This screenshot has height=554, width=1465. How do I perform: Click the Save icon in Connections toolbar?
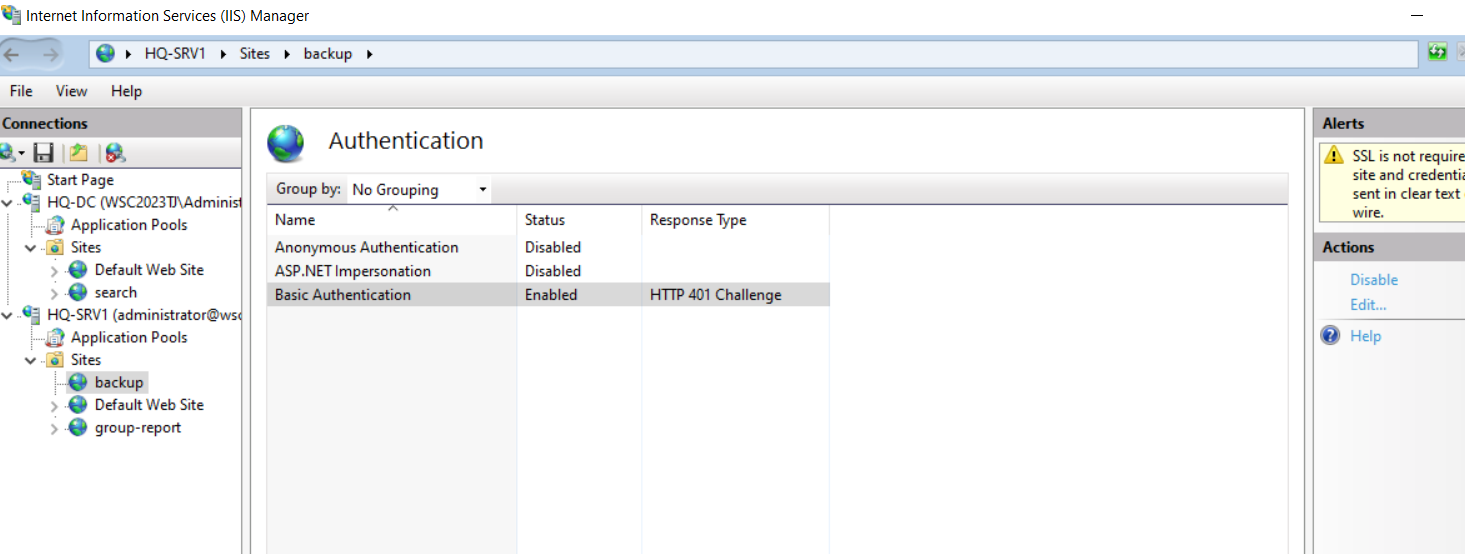click(43, 153)
